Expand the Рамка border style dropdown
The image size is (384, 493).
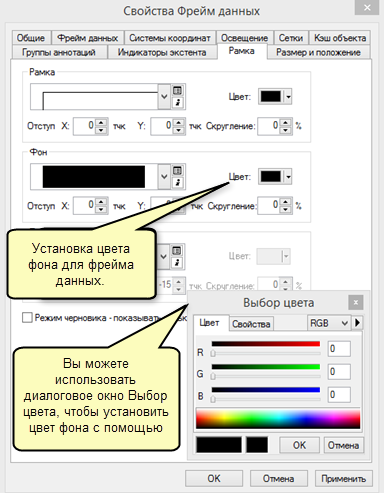164,97
